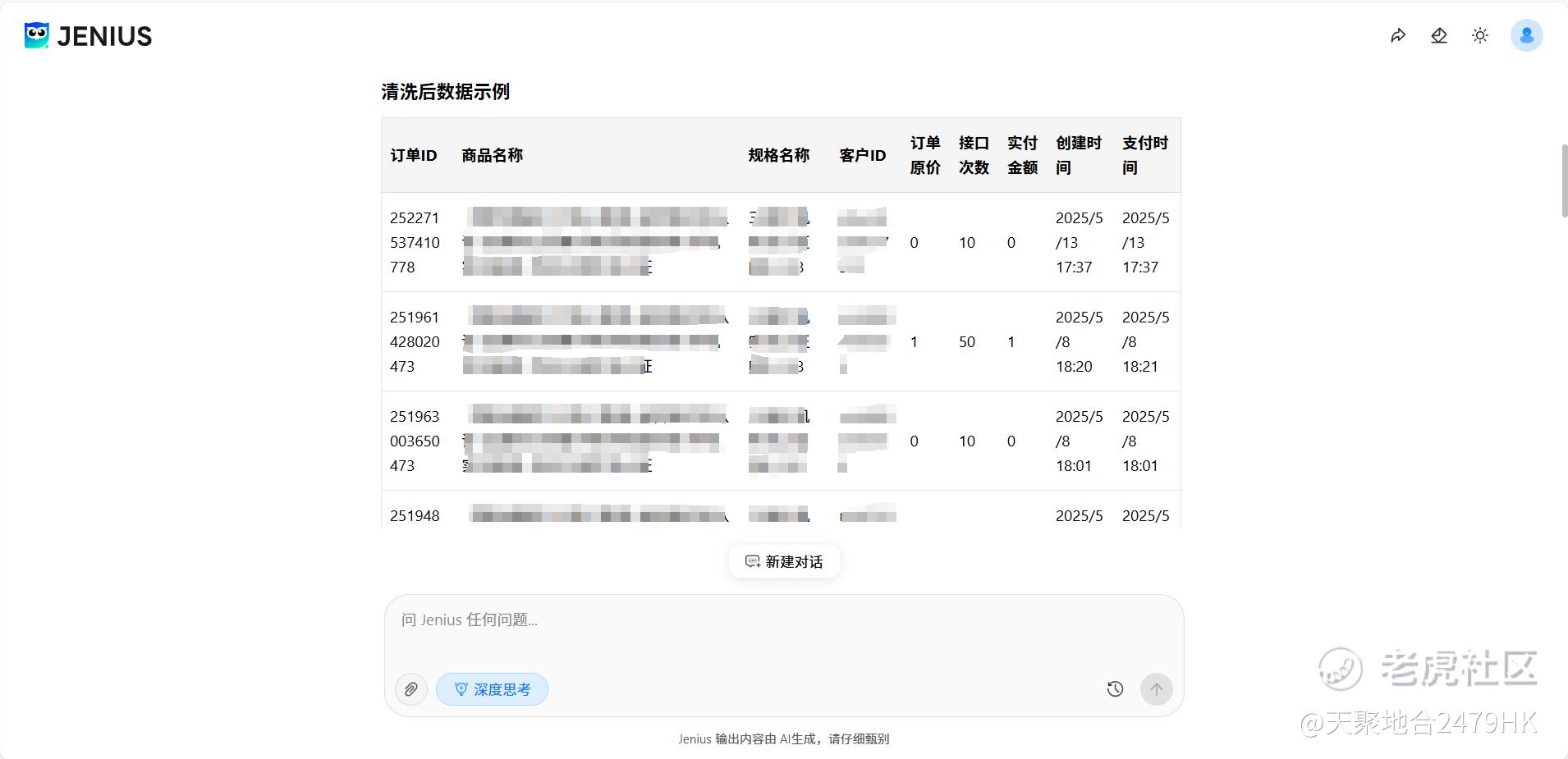Click the 订单ID column header

pyautogui.click(x=414, y=155)
